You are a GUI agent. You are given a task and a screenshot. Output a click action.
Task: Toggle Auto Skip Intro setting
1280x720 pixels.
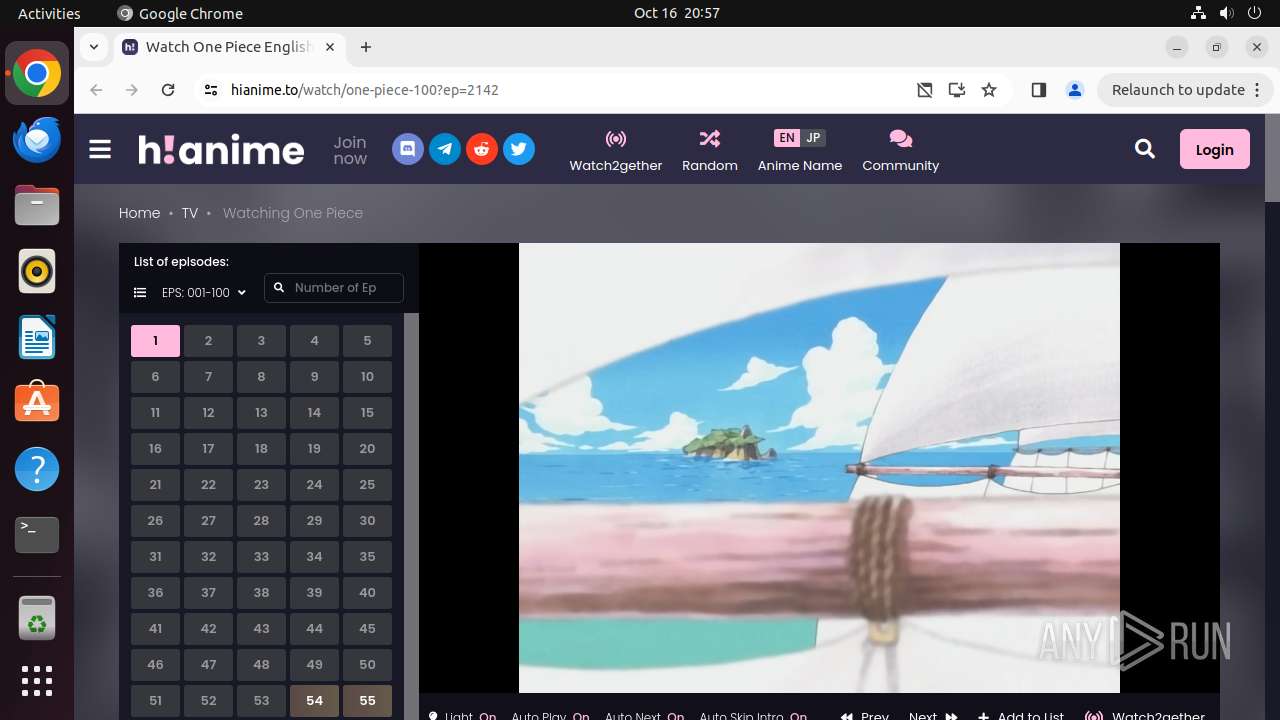click(754, 715)
